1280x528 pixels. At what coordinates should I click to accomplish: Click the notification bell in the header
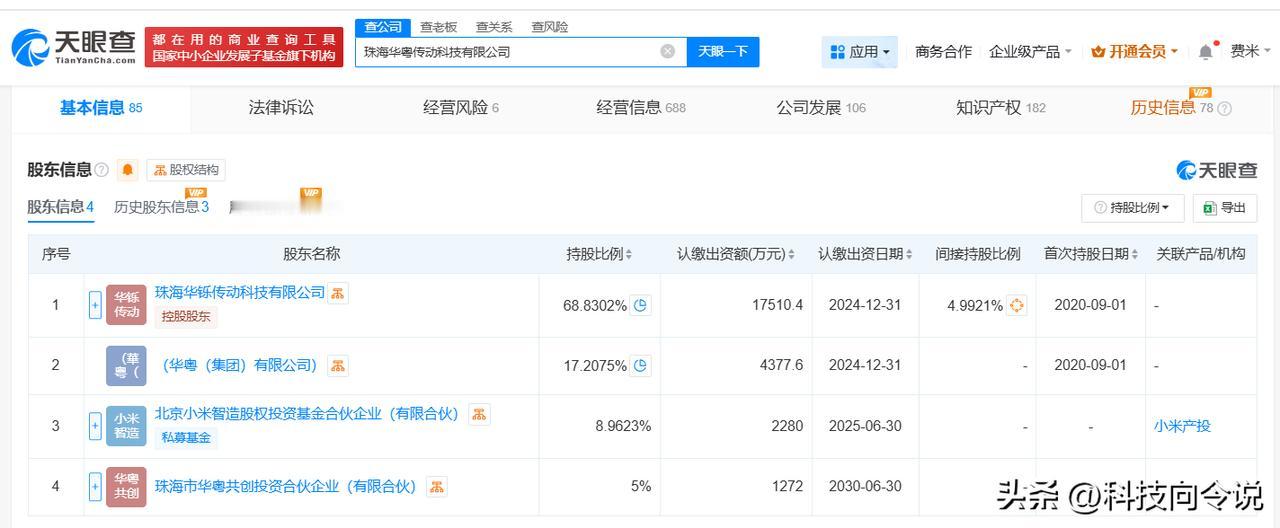point(1206,52)
